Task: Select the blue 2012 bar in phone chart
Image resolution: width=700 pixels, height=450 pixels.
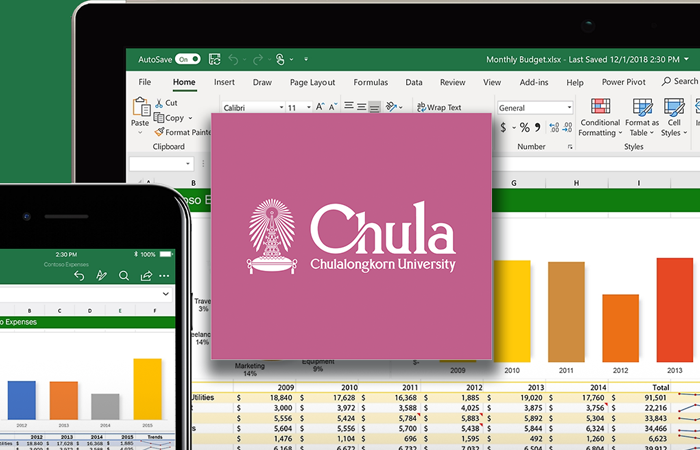Action: [x=21, y=400]
